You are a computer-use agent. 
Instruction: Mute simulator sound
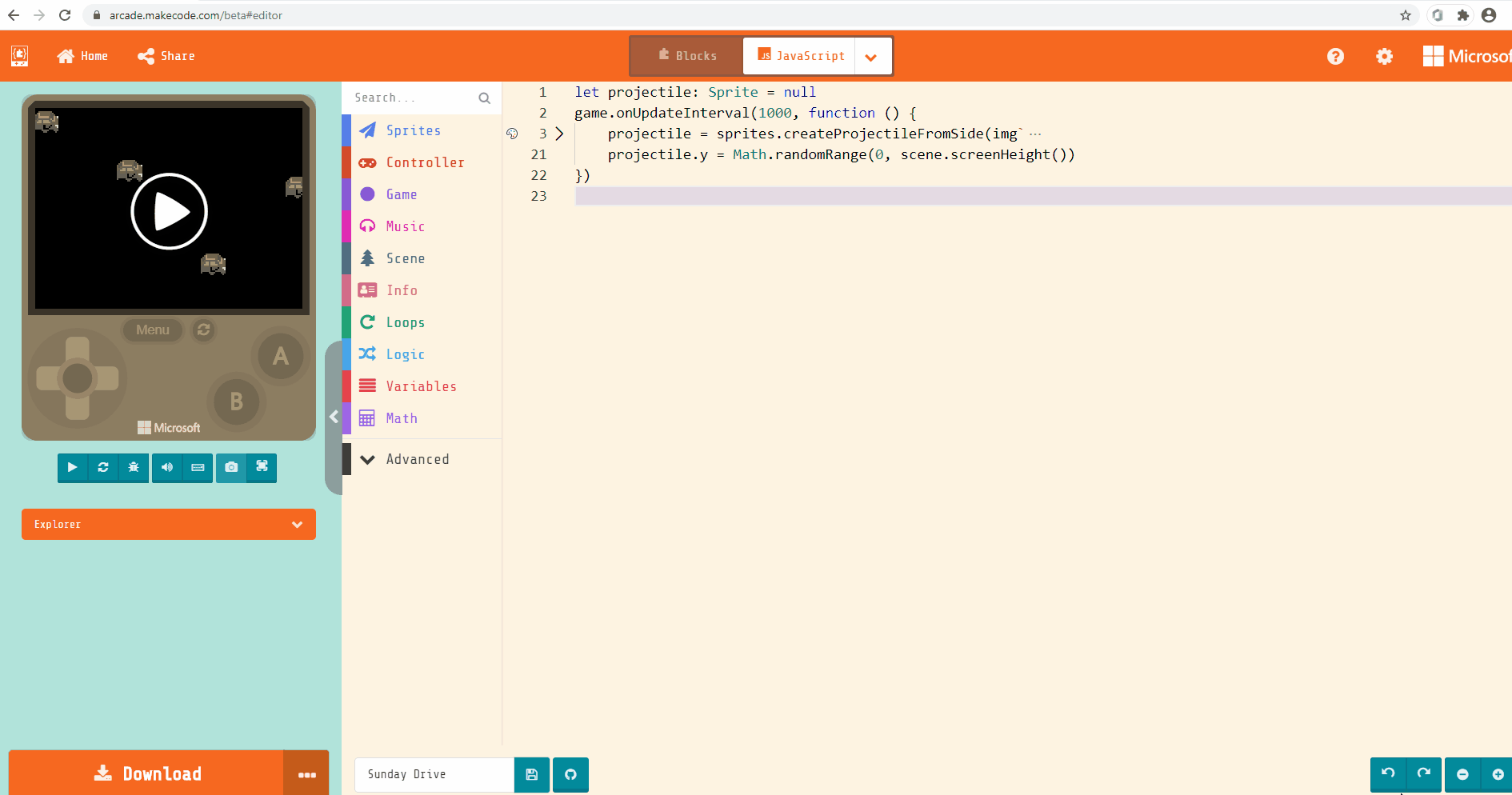point(166,468)
